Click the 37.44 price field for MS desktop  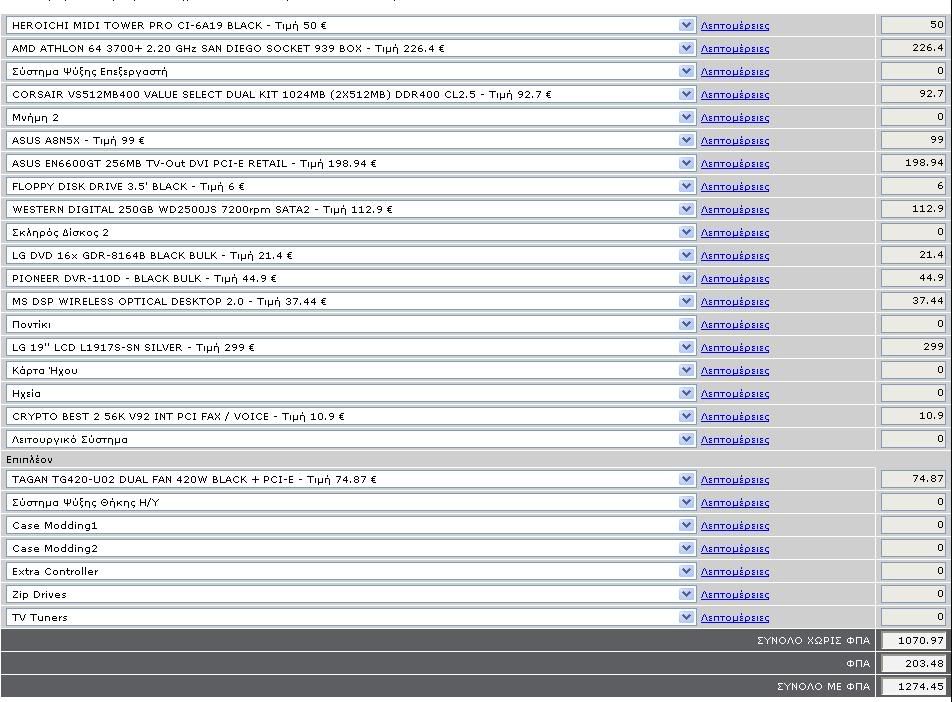913,301
